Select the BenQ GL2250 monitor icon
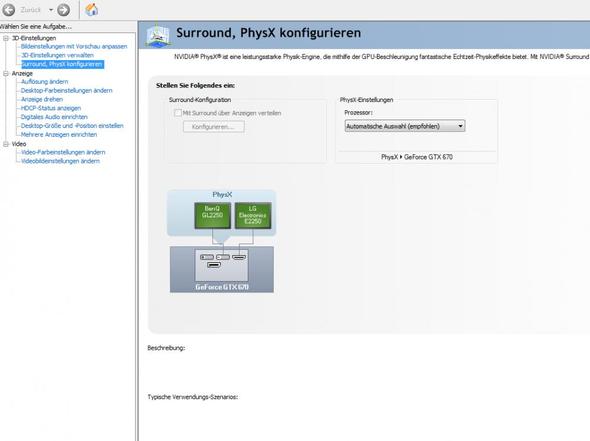The height and width of the screenshot is (441, 590). [x=213, y=215]
